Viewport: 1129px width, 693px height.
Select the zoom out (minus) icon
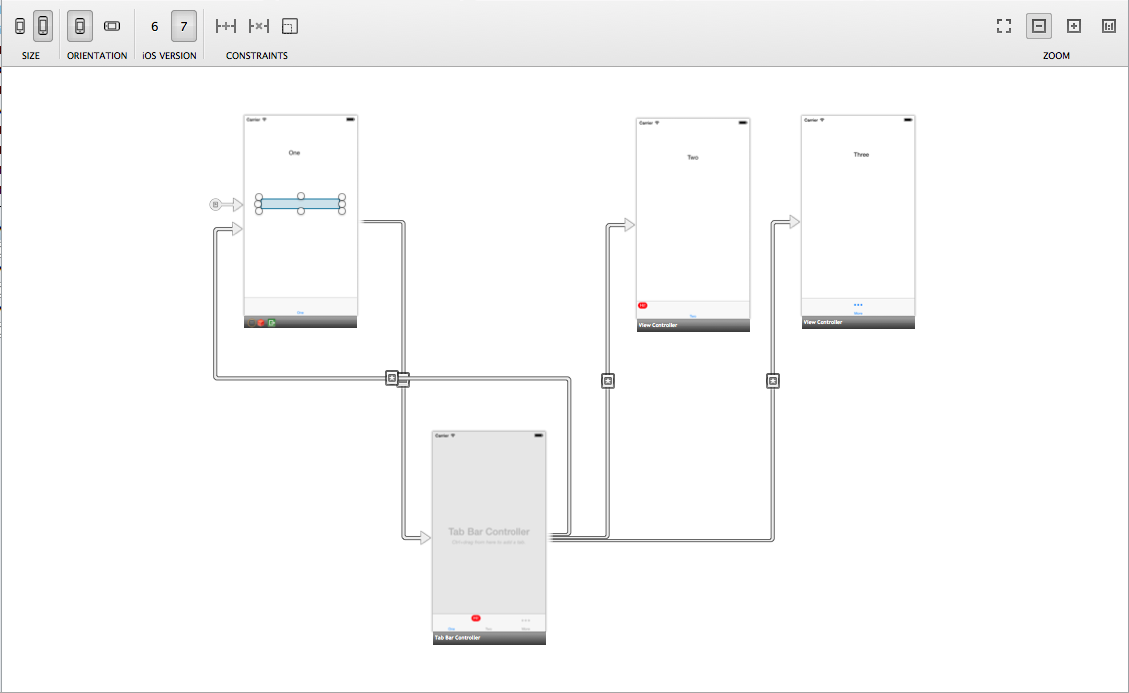pyautogui.click(x=1038, y=26)
